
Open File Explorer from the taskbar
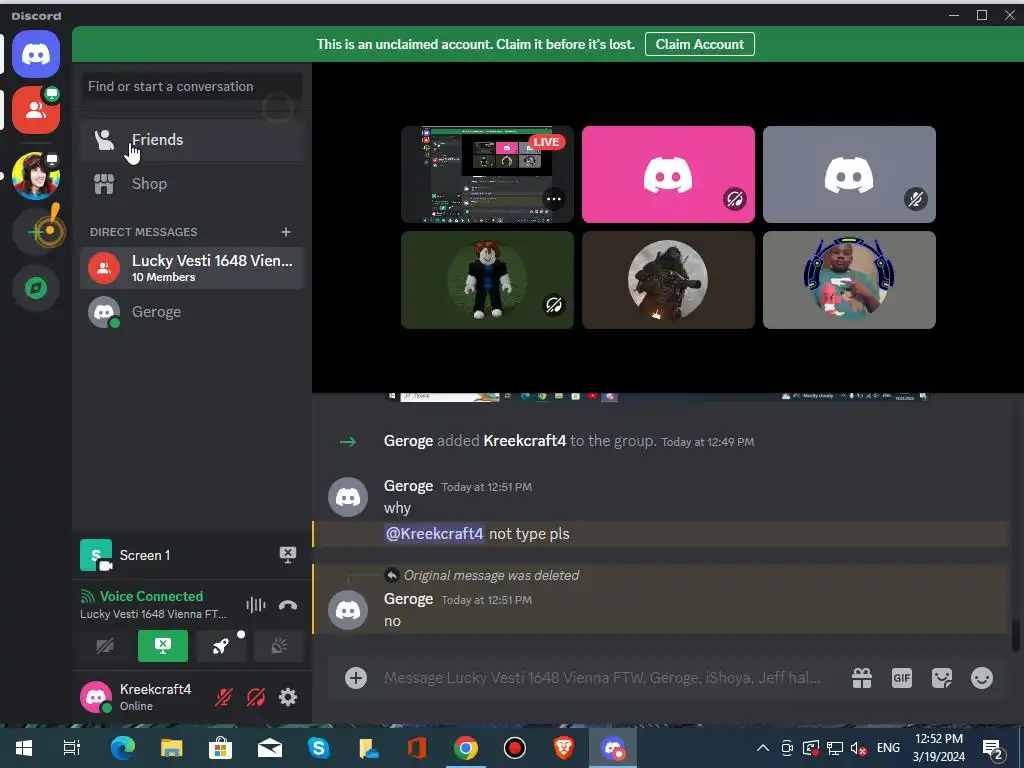172,748
